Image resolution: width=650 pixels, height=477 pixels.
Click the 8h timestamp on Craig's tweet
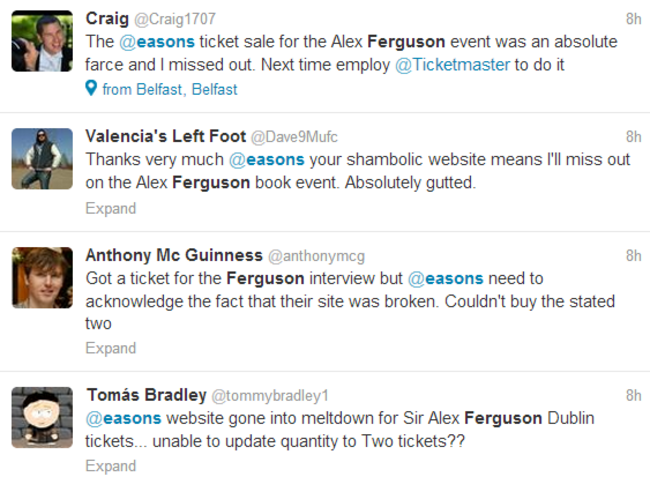(x=633, y=19)
